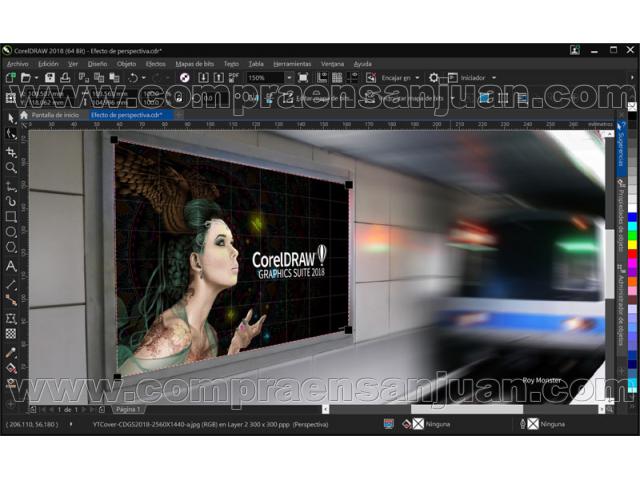
Task: Open the Edición menu
Action: [x=48, y=64]
